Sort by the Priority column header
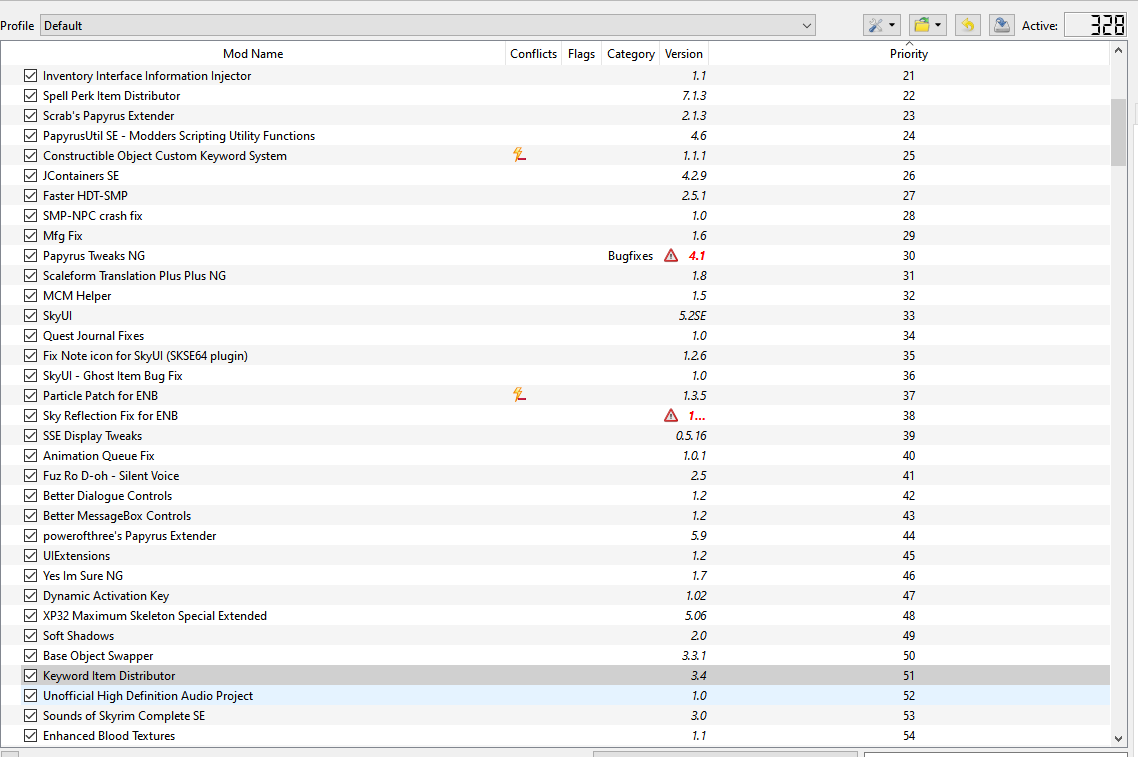This screenshot has width=1138, height=757. pyautogui.click(x=909, y=54)
